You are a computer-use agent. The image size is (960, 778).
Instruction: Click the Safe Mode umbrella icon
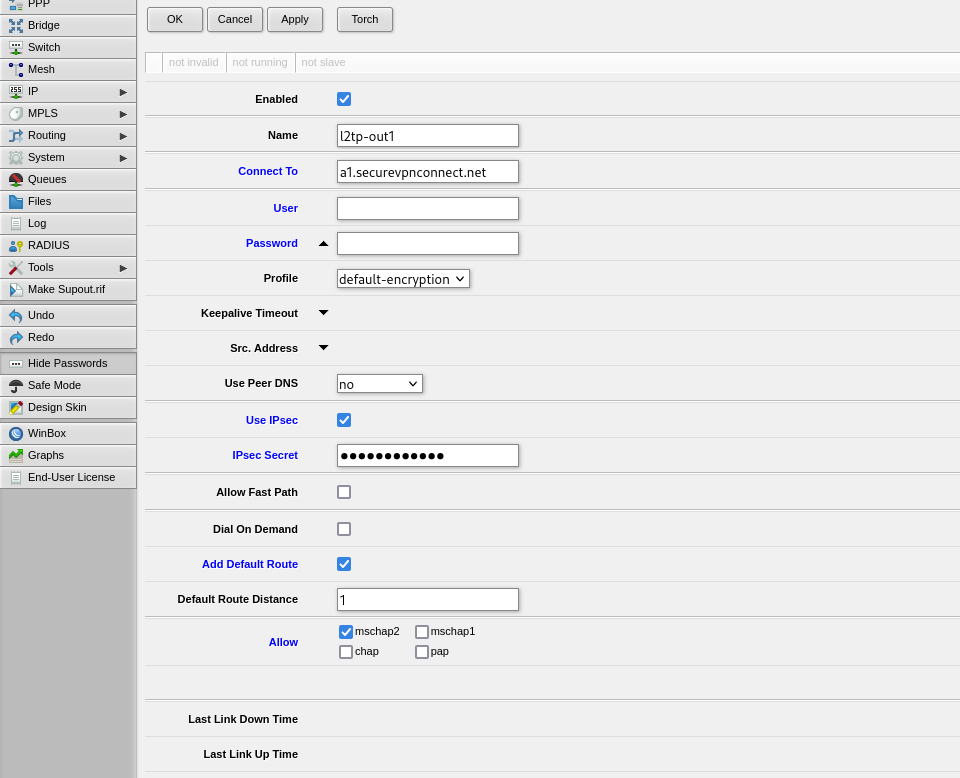(x=16, y=386)
